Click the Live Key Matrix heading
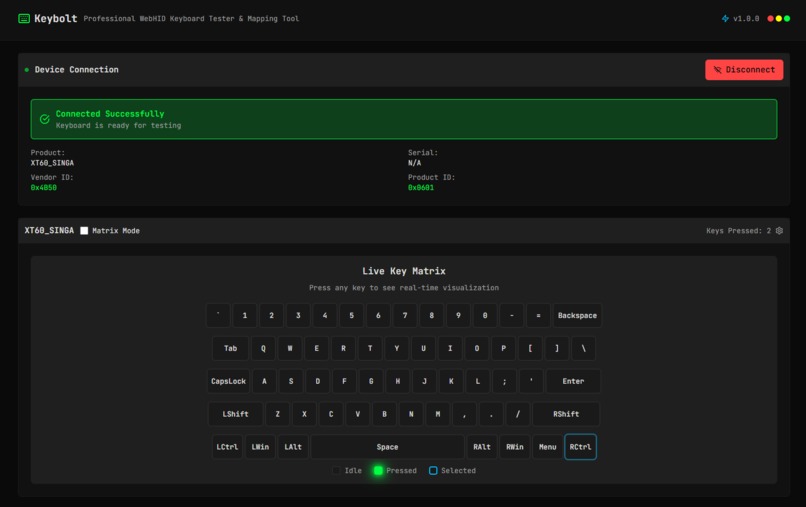Viewport: 806px width, 507px height. coord(404,271)
